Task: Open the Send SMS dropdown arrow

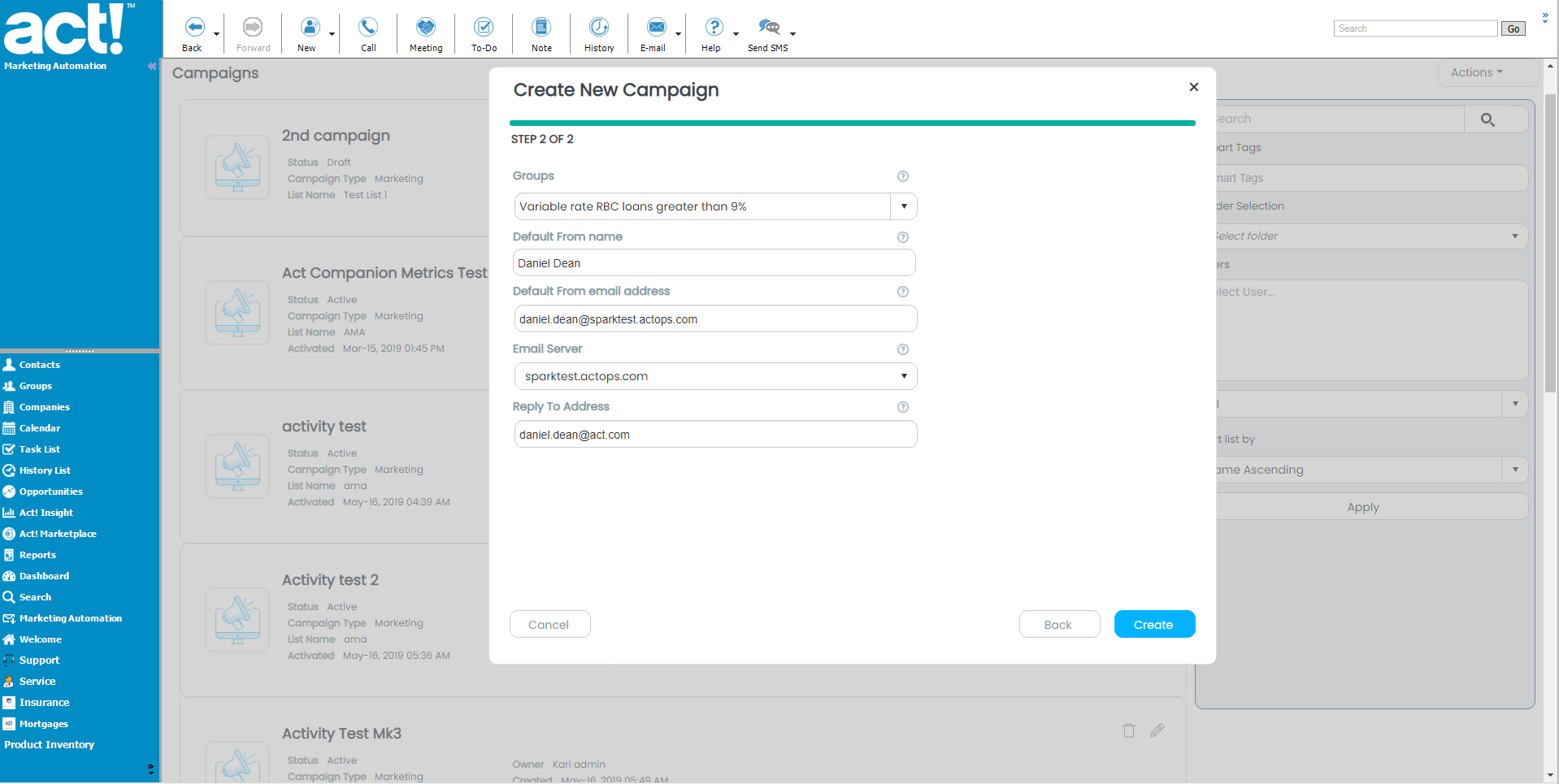Action: click(x=793, y=34)
